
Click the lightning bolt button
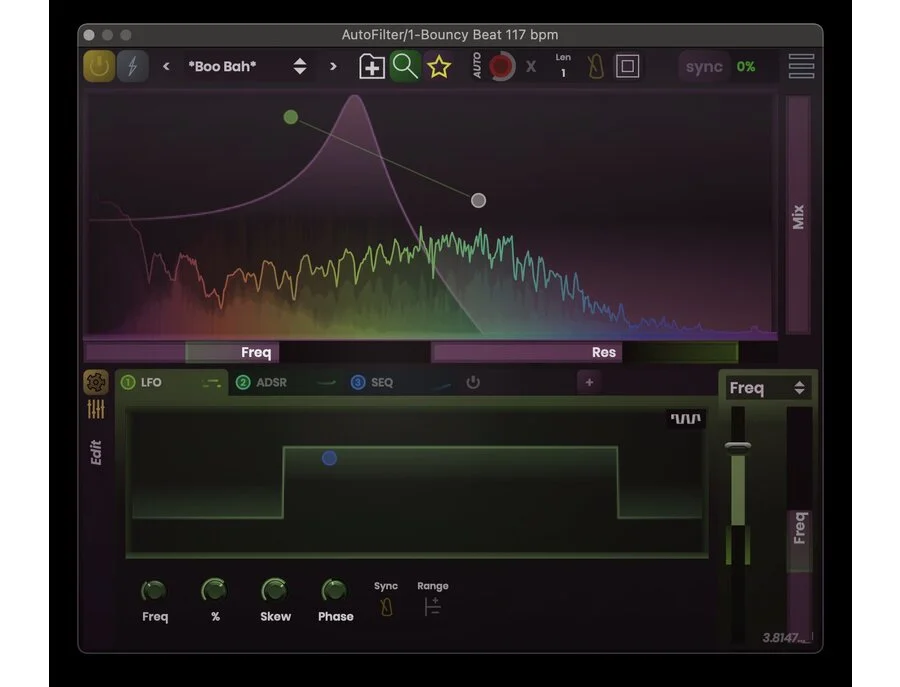(133, 67)
